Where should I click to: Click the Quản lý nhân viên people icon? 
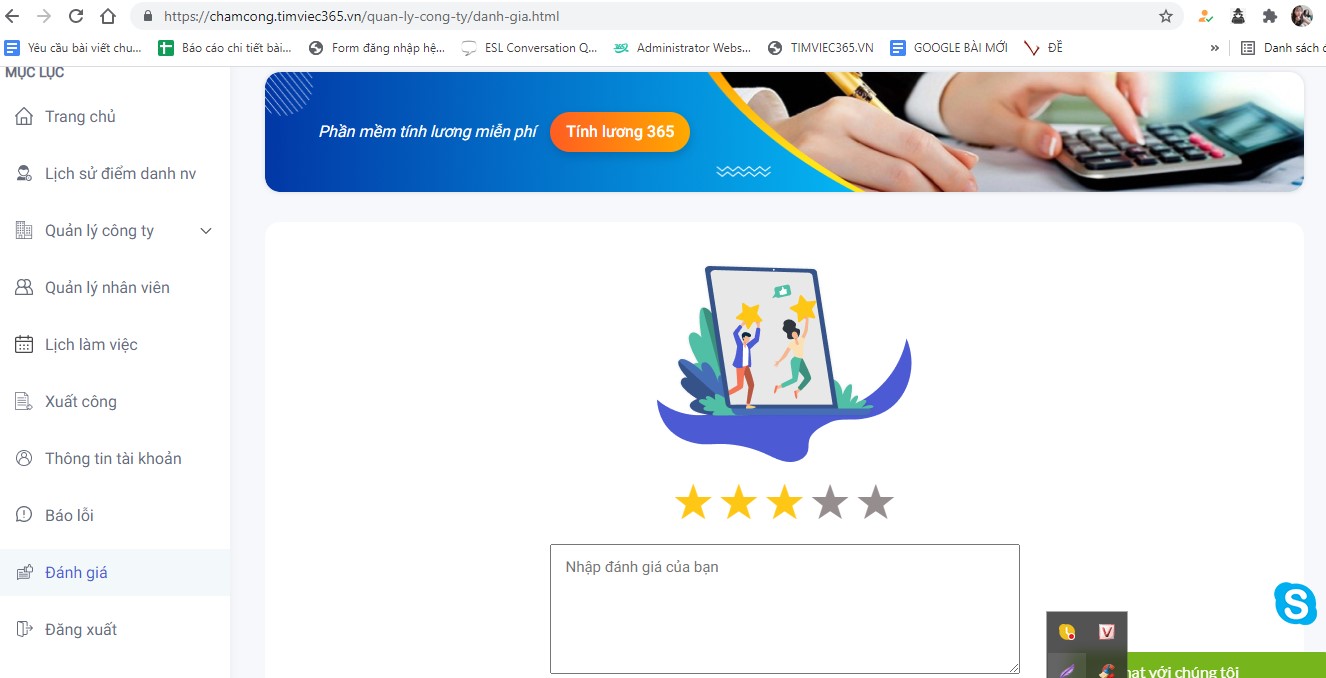coord(24,287)
